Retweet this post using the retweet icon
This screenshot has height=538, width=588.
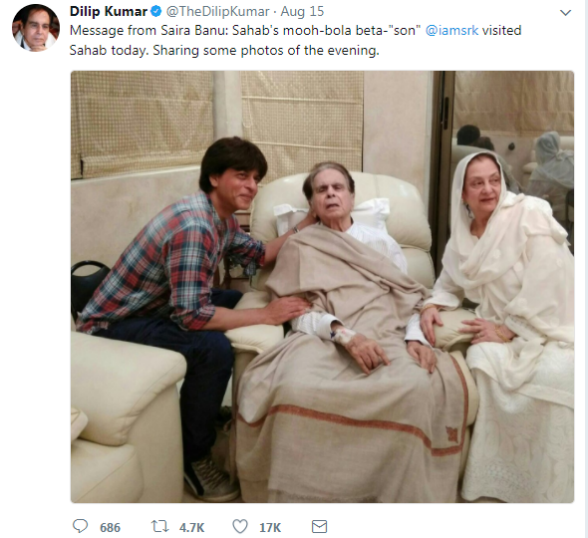(x=160, y=526)
